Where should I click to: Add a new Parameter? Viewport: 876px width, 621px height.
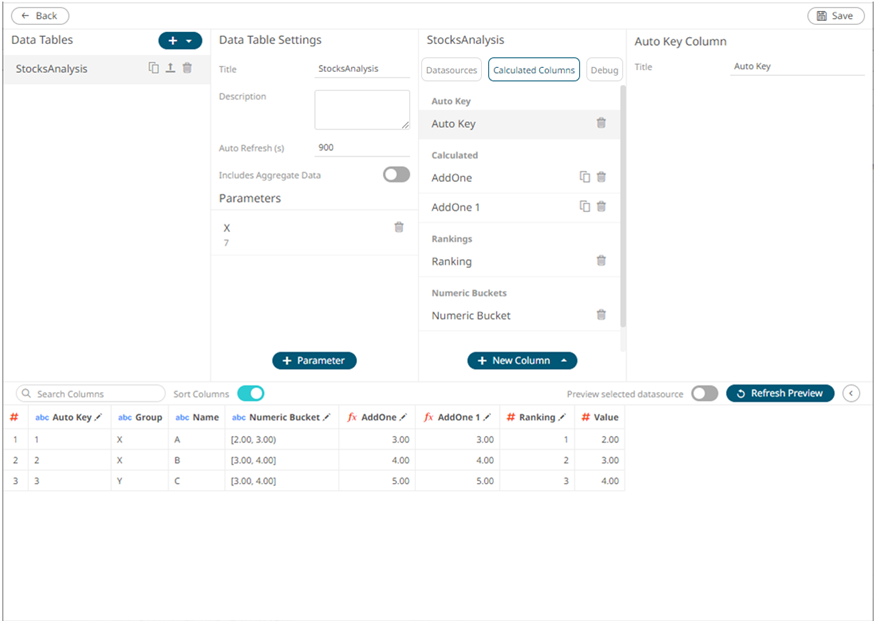314,360
